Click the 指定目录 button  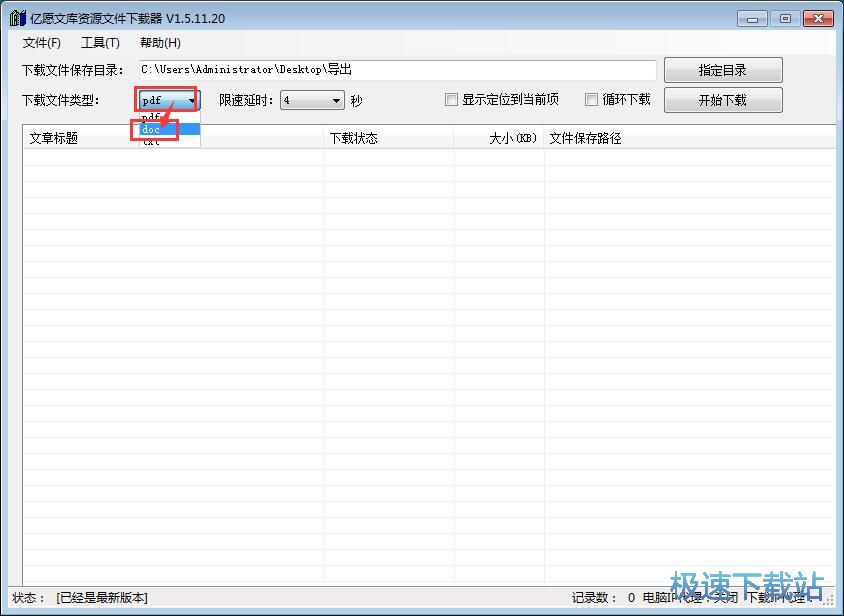(723, 70)
